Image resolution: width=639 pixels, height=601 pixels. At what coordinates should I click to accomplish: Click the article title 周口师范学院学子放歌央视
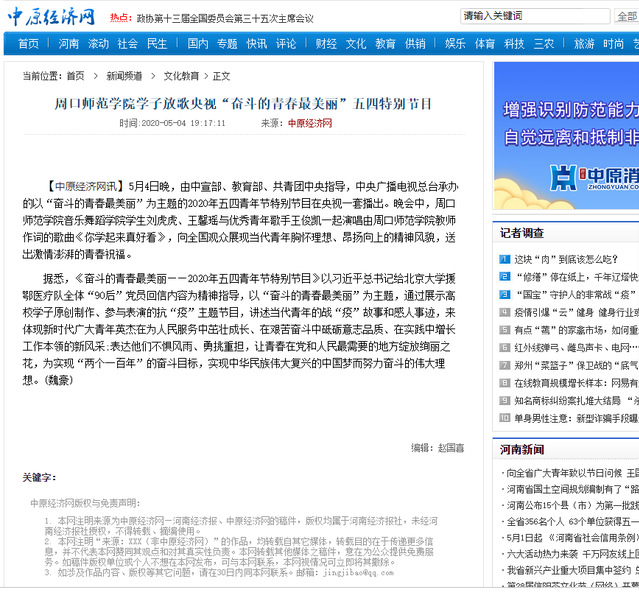coord(243,104)
